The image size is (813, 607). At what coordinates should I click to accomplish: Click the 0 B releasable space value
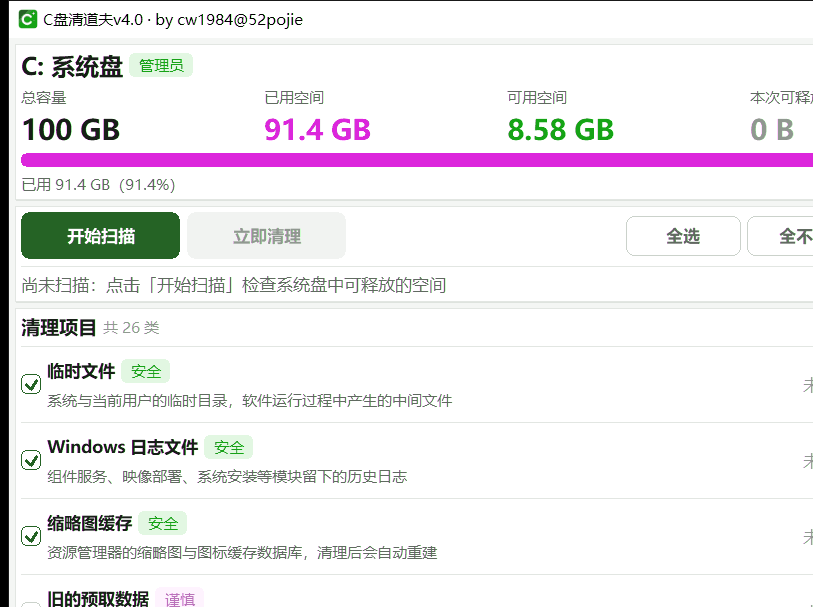click(x=772, y=130)
